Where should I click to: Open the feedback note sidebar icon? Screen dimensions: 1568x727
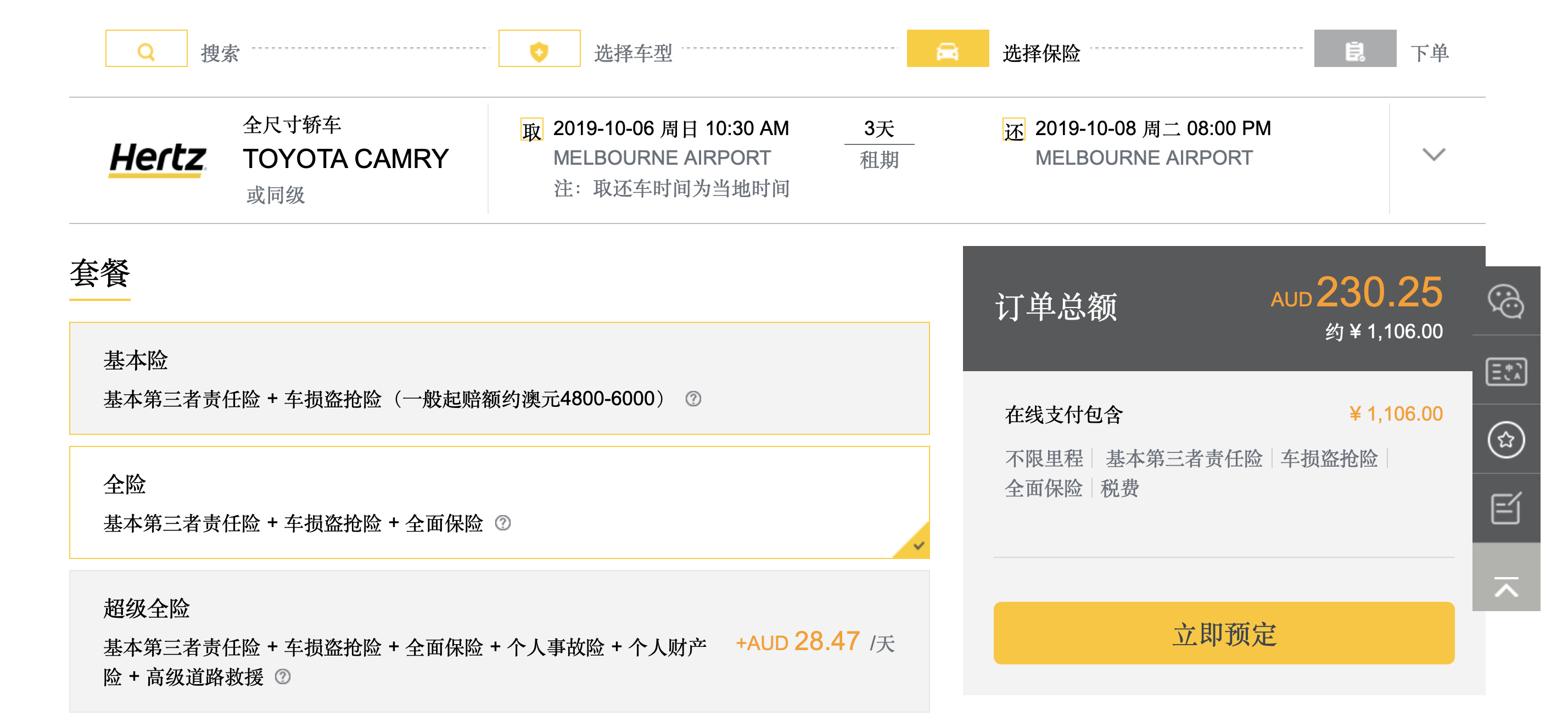pos(1505,508)
